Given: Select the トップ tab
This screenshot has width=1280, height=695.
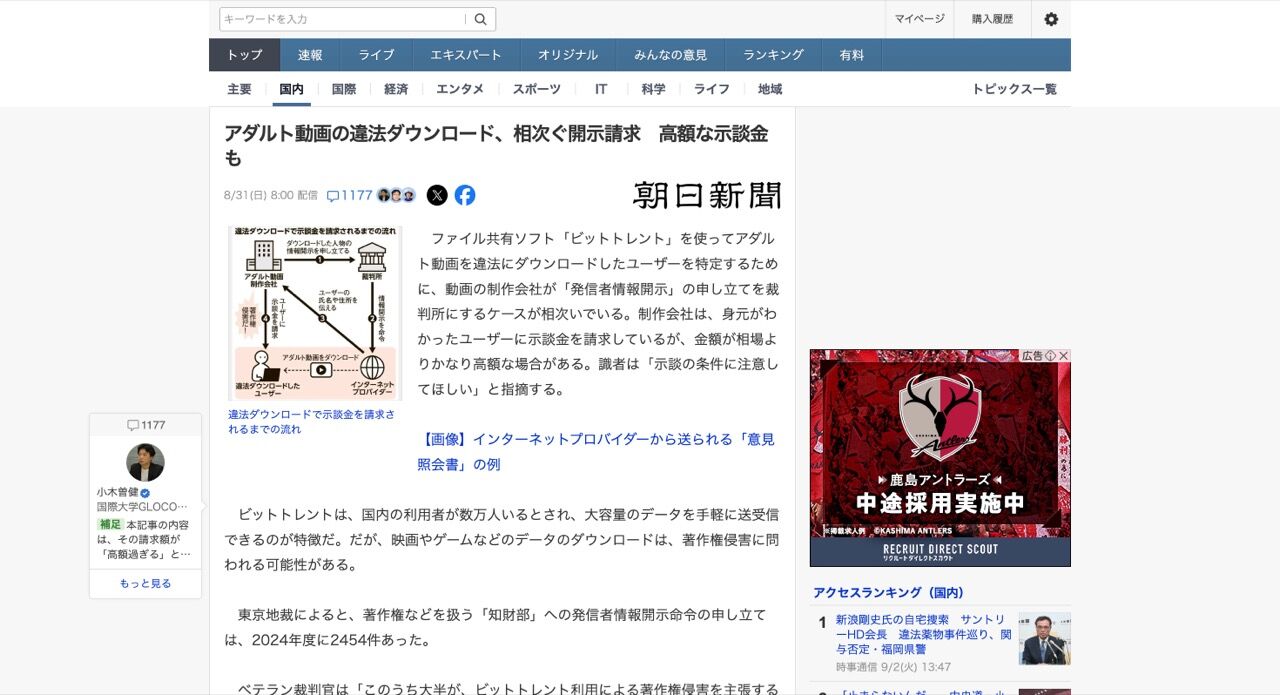Looking at the screenshot, I should point(244,55).
